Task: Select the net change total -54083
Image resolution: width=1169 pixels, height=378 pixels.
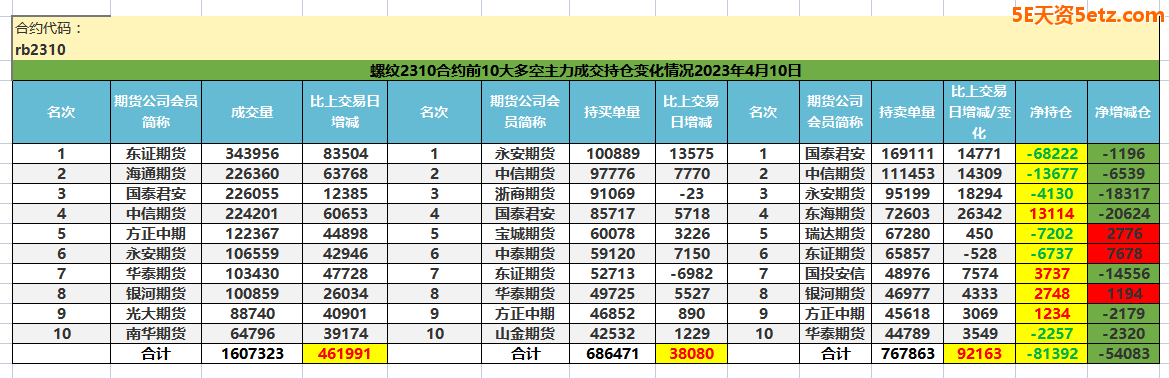Action: (x=1122, y=353)
